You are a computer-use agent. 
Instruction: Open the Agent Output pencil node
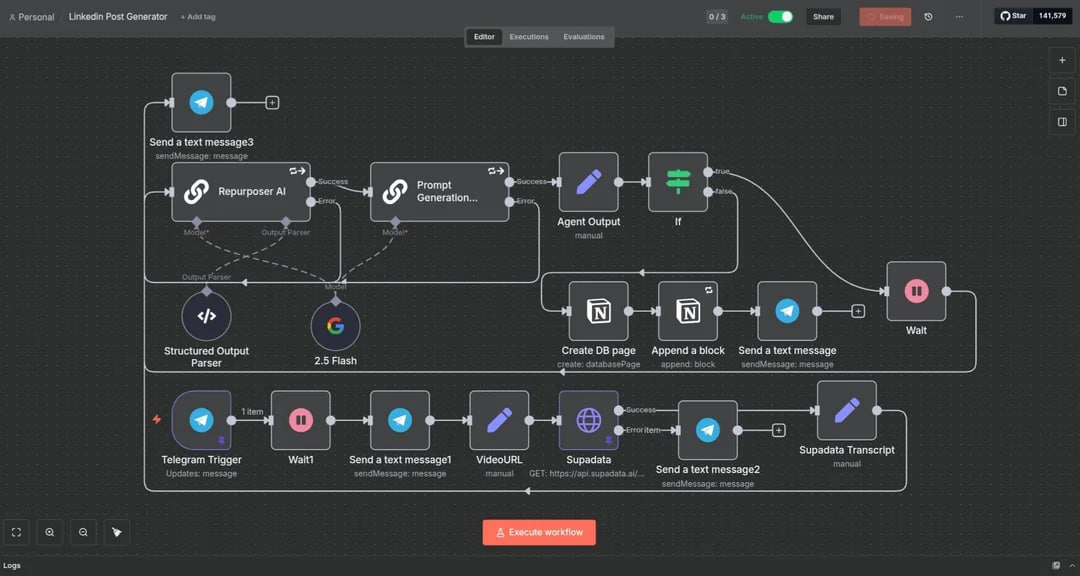(588, 182)
